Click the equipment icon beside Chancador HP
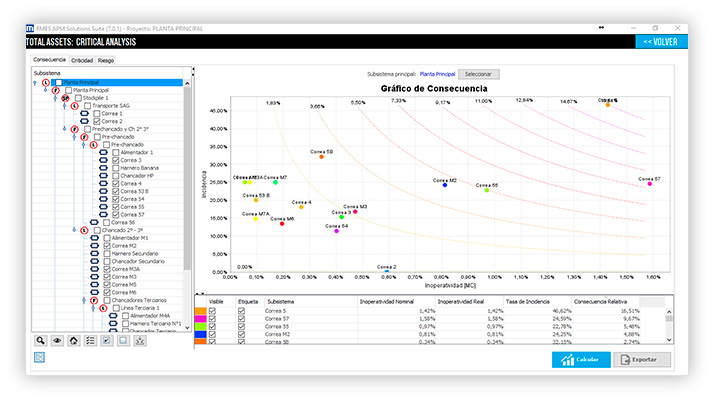This screenshot has height=399, width=716. click(104, 176)
